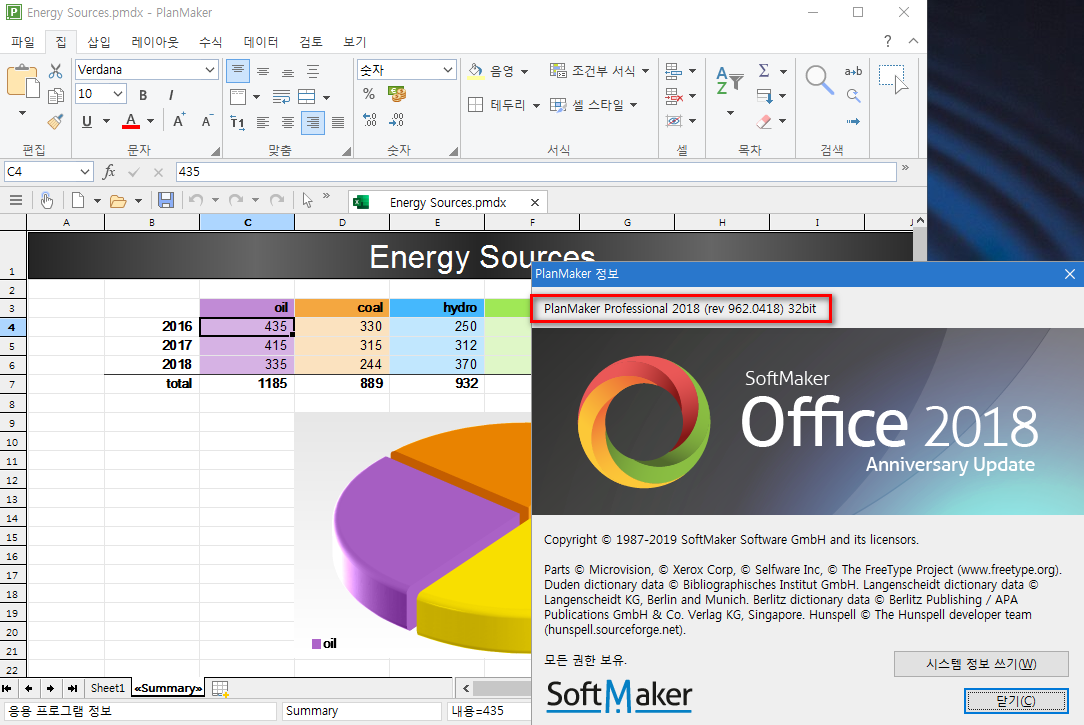Click the red font color A swatch
1084x725 pixels.
(x=131, y=122)
